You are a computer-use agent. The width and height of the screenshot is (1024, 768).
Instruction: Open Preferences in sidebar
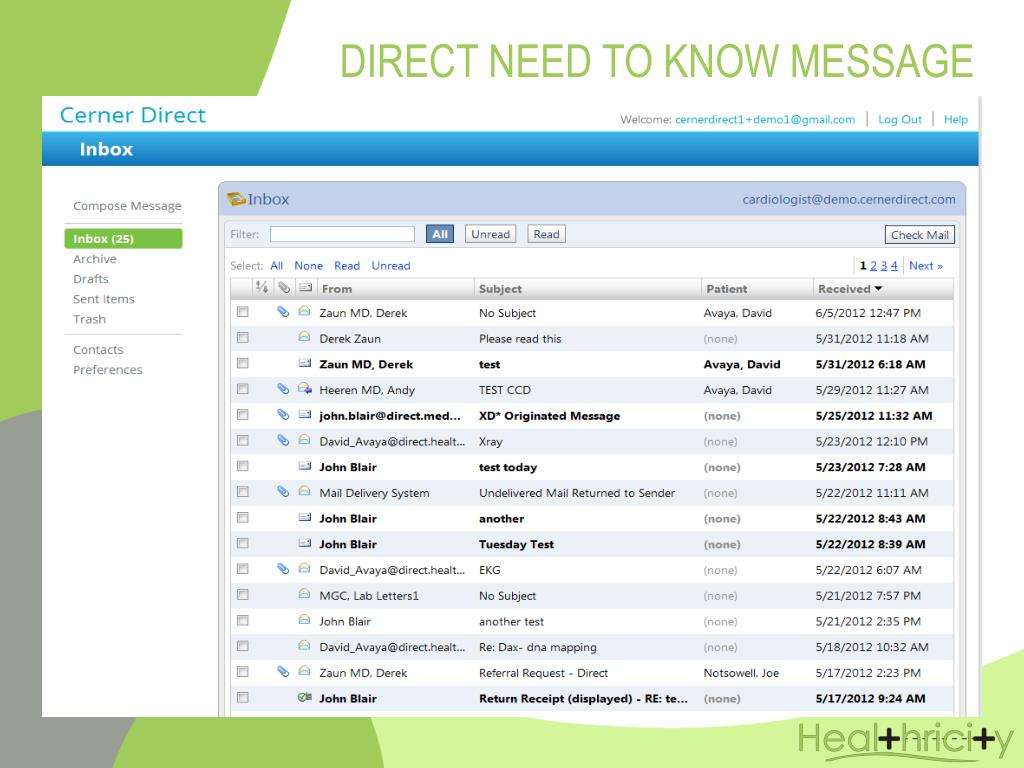coord(108,370)
